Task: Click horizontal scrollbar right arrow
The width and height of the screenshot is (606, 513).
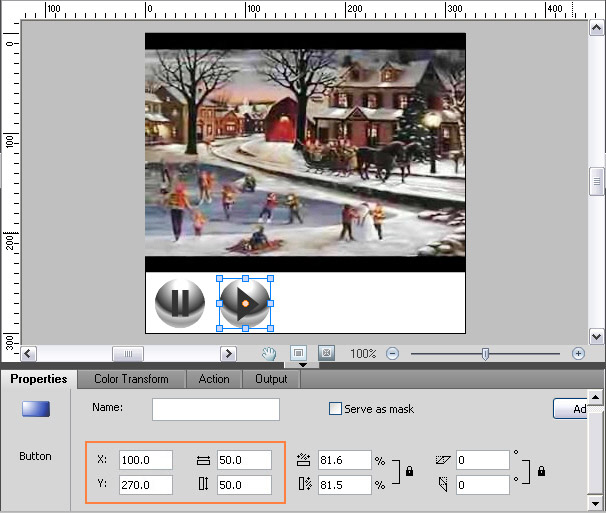Action: point(228,353)
